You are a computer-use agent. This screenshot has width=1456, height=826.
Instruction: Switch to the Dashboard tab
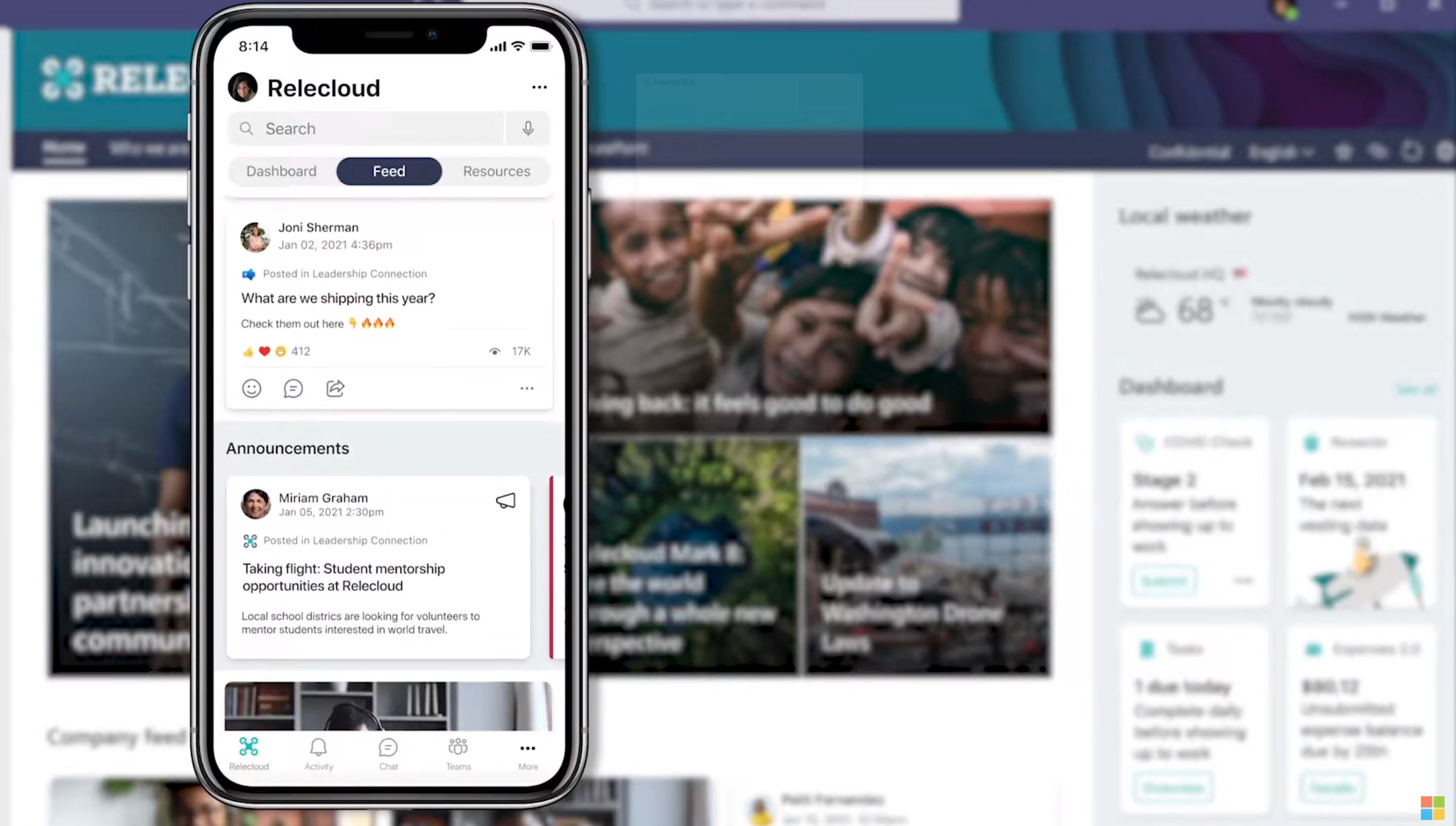pyautogui.click(x=281, y=170)
